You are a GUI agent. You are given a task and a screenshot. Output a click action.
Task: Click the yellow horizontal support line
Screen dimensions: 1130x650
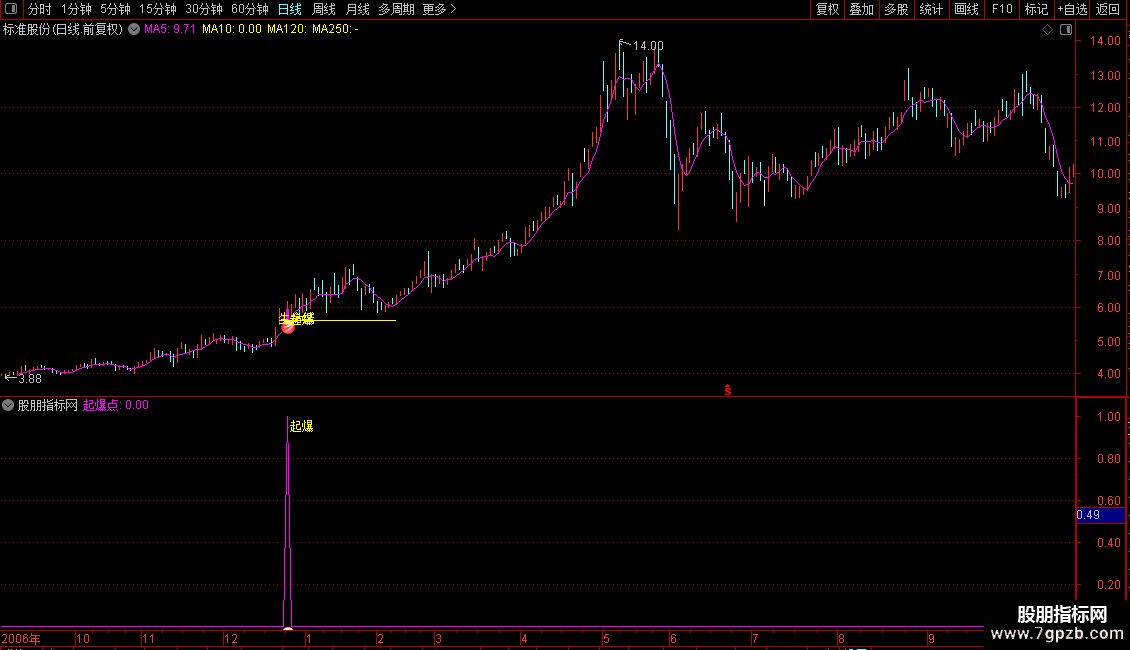(x=353, y=320)
